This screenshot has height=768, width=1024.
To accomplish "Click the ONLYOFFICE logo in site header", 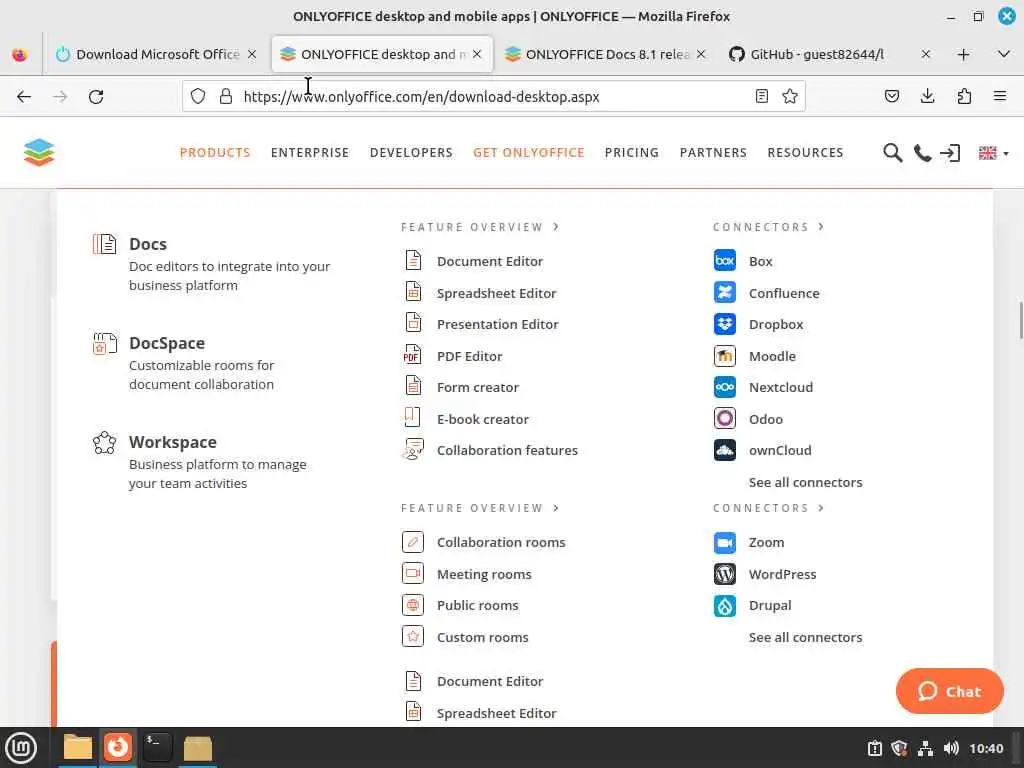I will point(39,152).
